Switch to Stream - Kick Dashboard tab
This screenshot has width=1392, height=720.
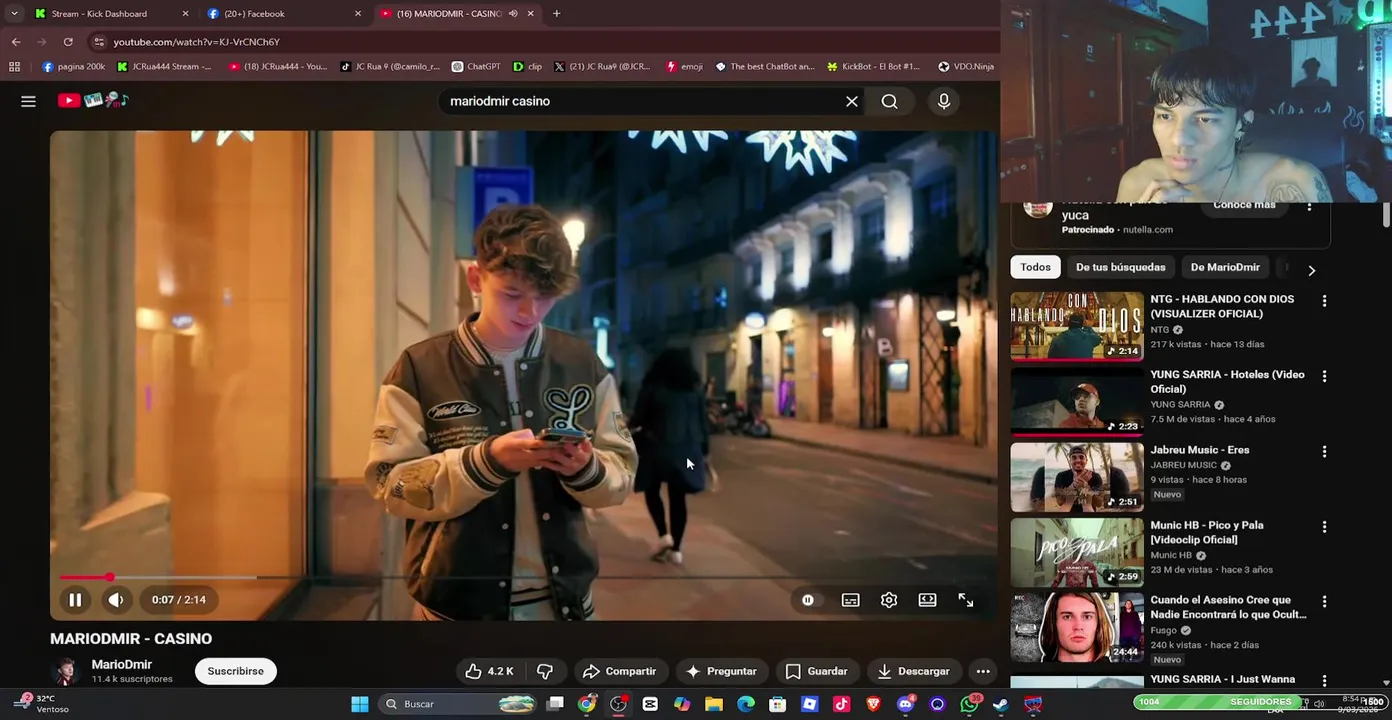coord(110,14)
